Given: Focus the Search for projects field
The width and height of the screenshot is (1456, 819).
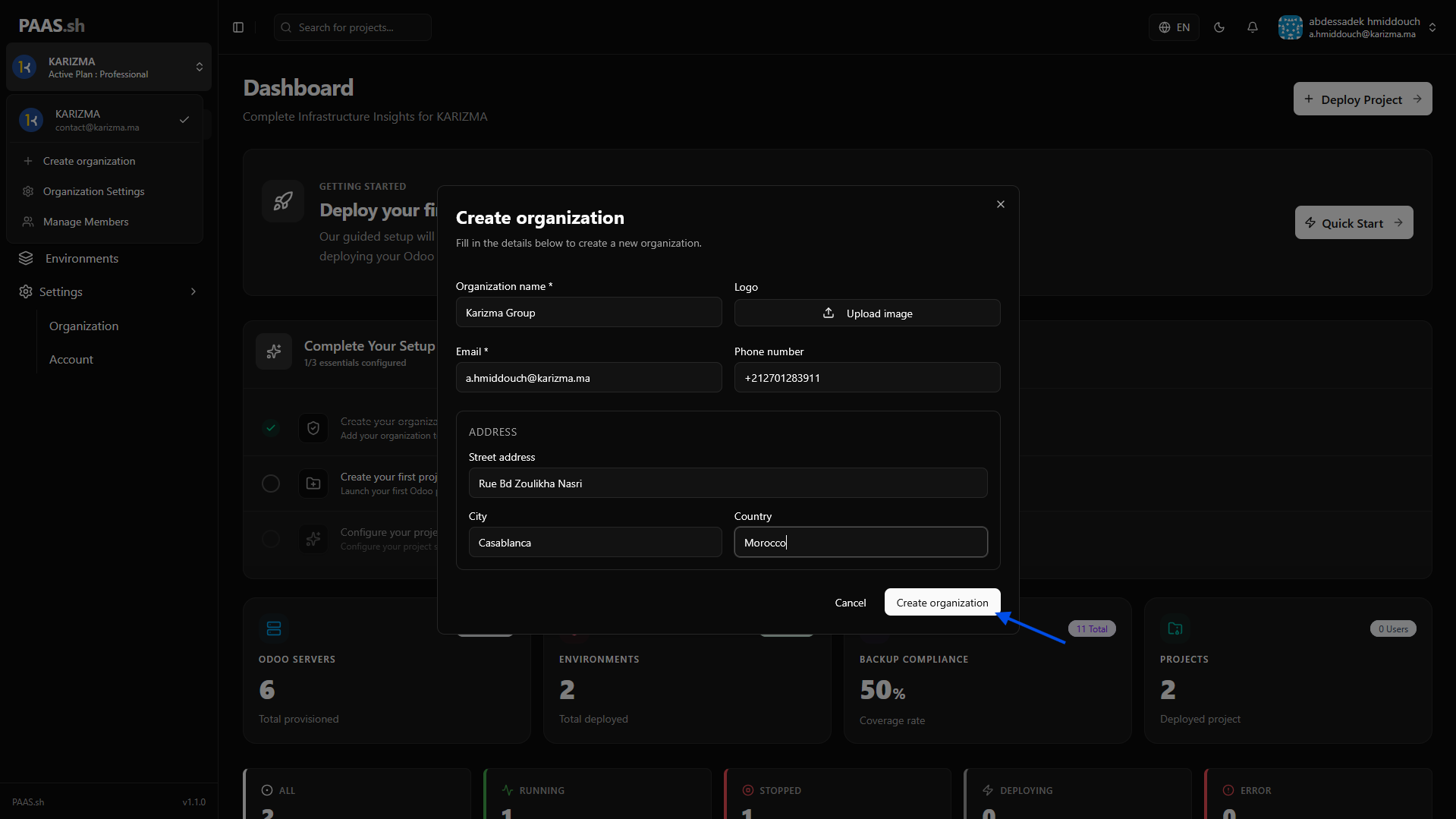Looking at the screenshot, I should [x=353, y=27].
